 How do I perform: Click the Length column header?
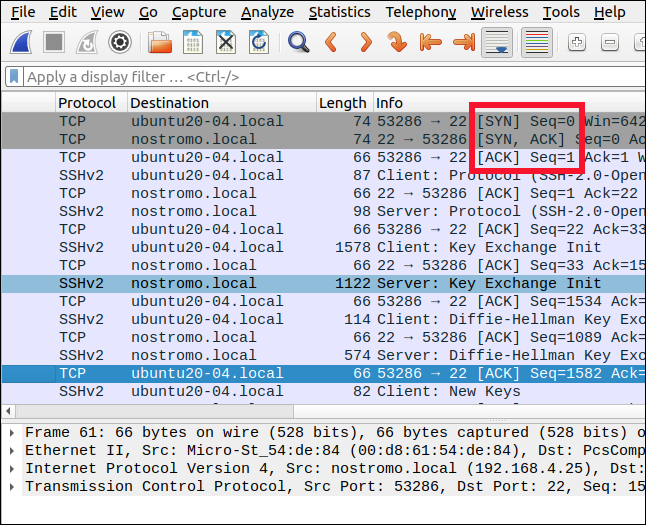tap(342, 103)
